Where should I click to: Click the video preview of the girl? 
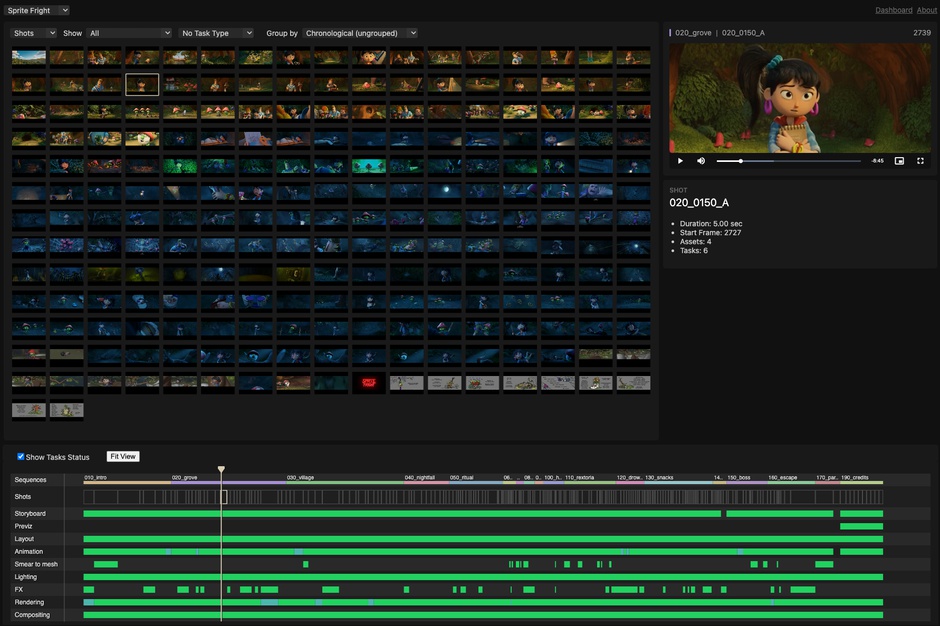point(800,98)
